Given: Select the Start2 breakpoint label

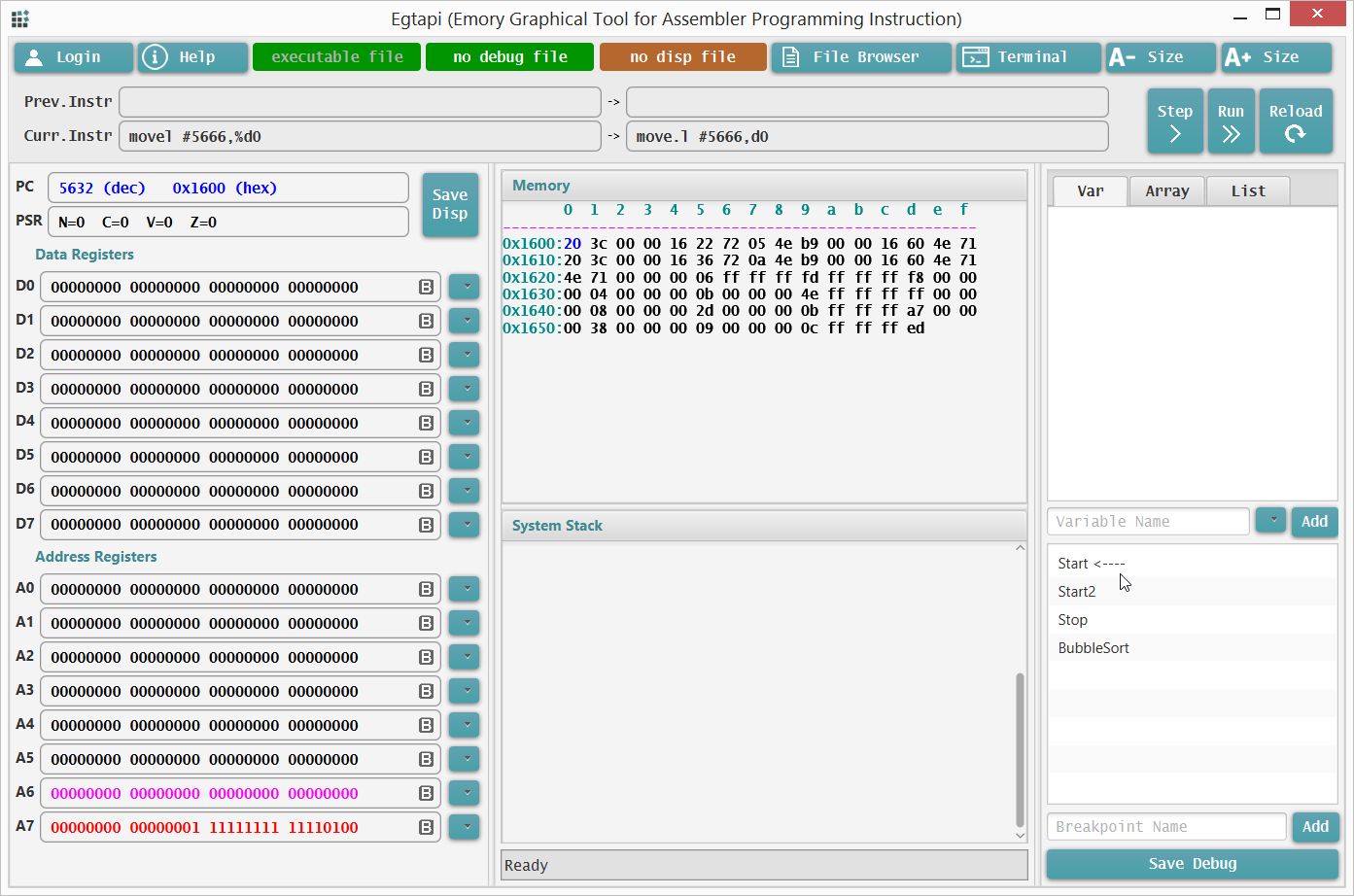Looking at the screenshot, I should pyautogui.click(x=1077, y=592).
